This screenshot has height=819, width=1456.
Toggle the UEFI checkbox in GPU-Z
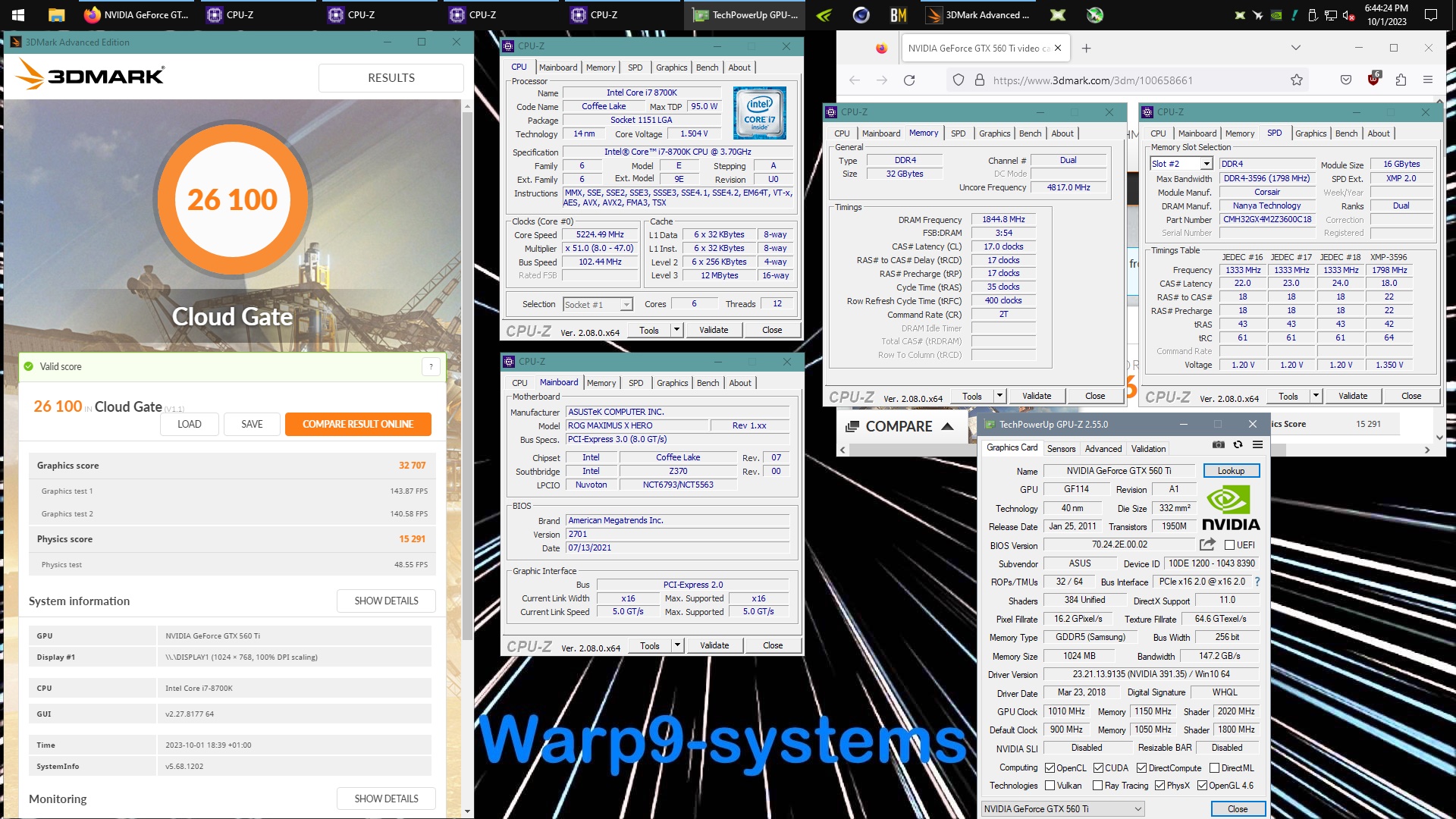point(1229,544)
